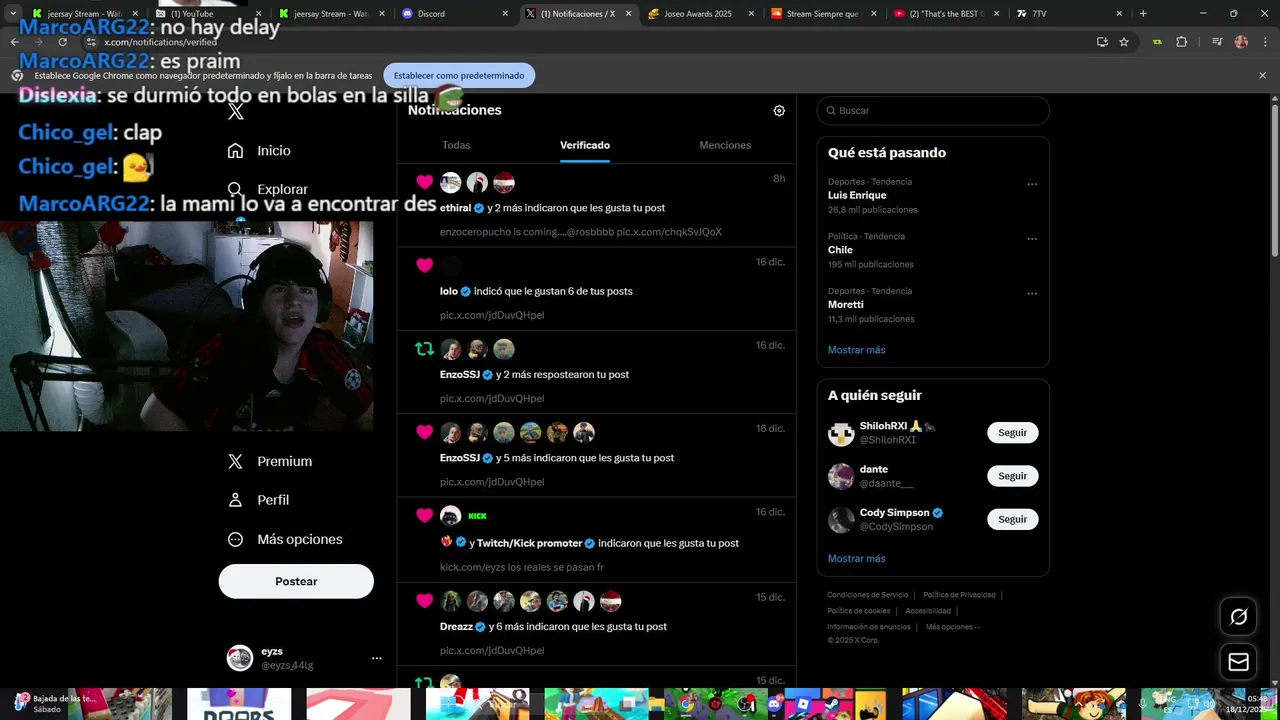Open Chrome extensions puzzle icon
The image size is (1280, 720).
pyautogui.click(x=1182, y=42)
